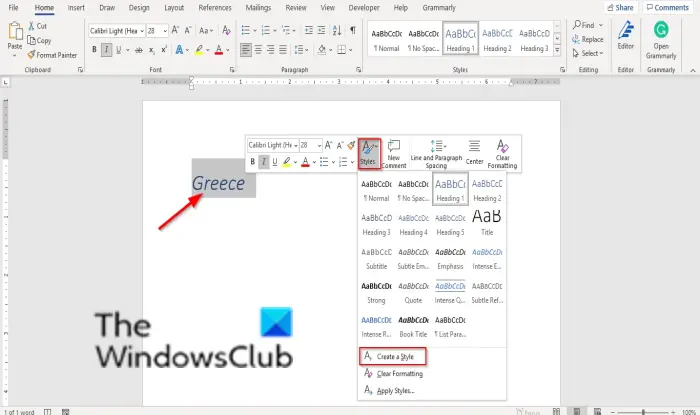700x415 pixels.
Task: Toggle Underline in the ribbon Font group
Action: coord(118,50)
